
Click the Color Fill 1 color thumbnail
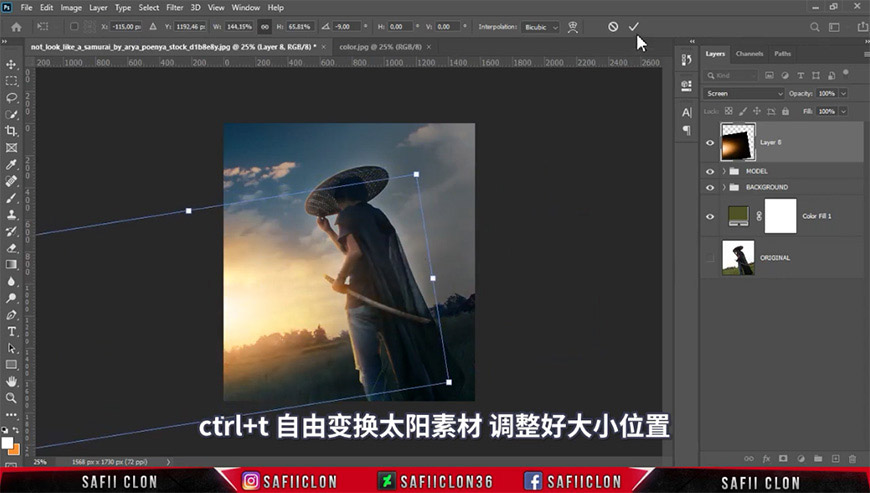click(x=739, y=216)
